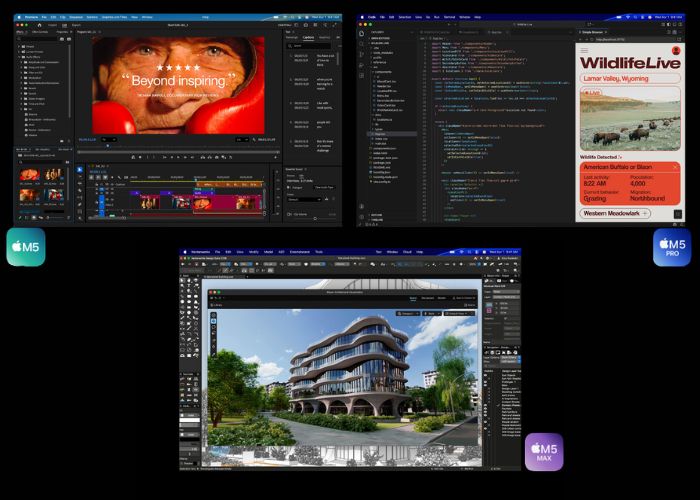
Task: Open Explorer view in VS Code activity bar
Action: [361, 33]
